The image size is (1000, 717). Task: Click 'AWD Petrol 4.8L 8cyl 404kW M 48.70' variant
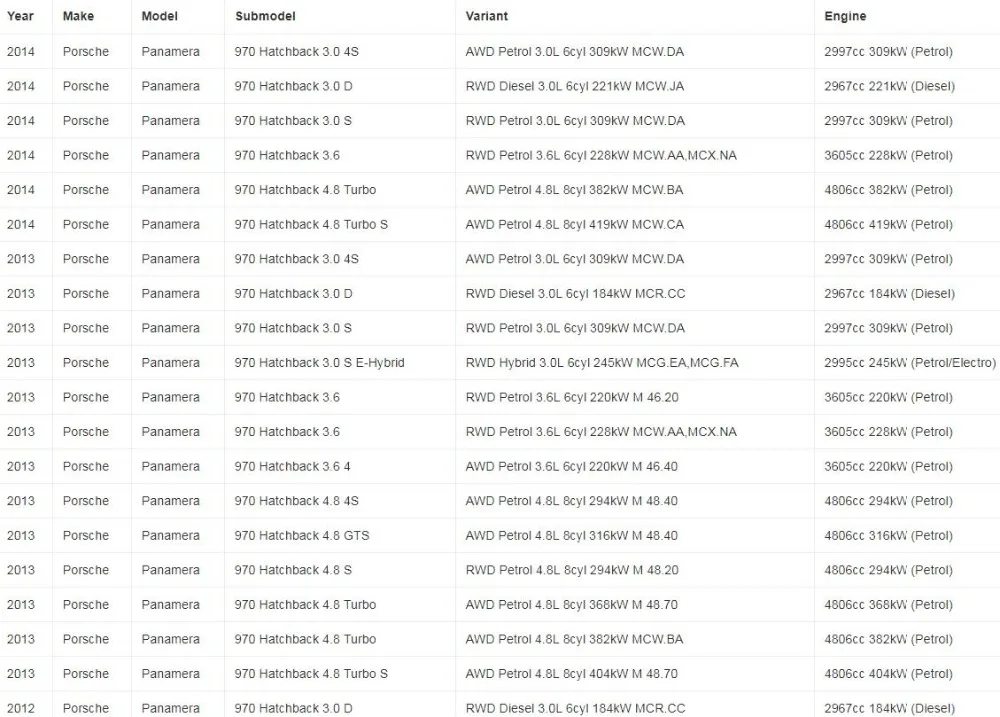(571, 674)
